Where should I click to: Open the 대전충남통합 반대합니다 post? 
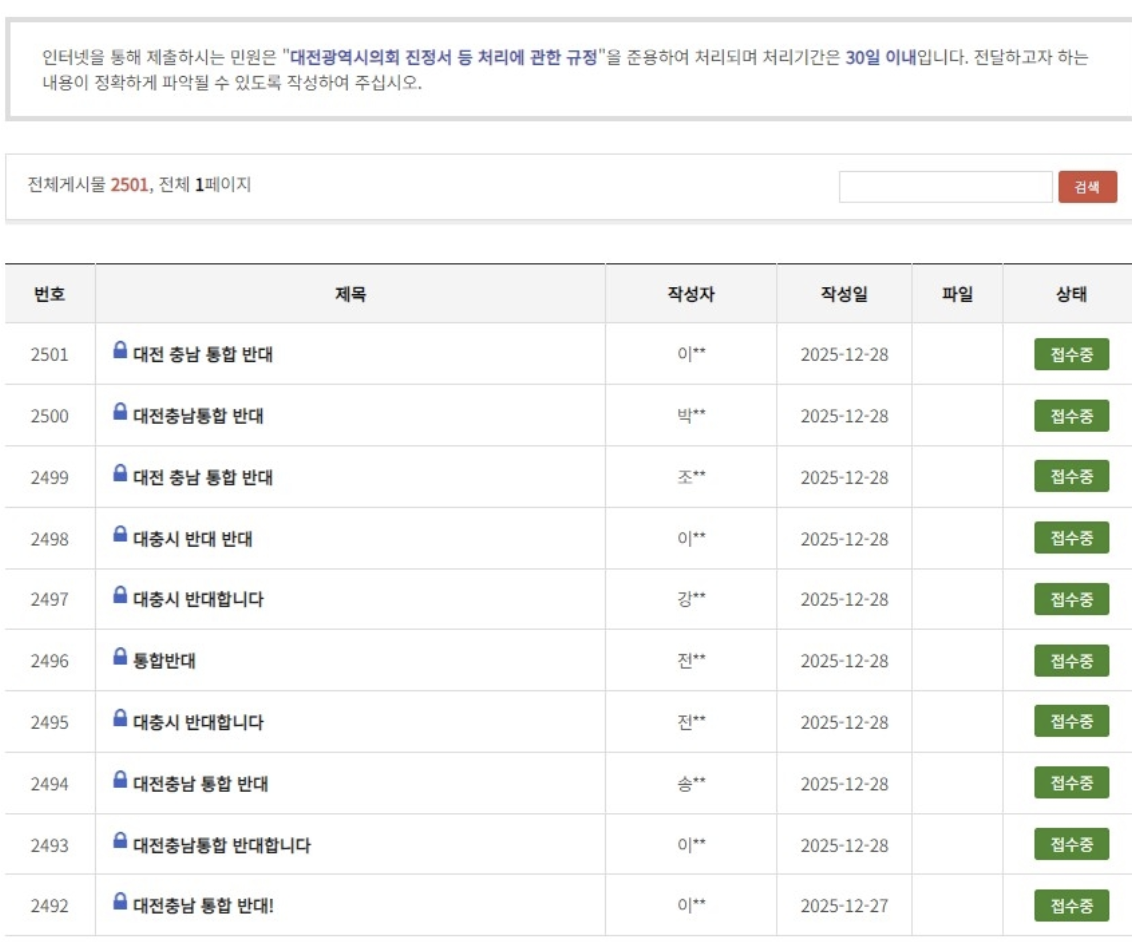[222, 846]
